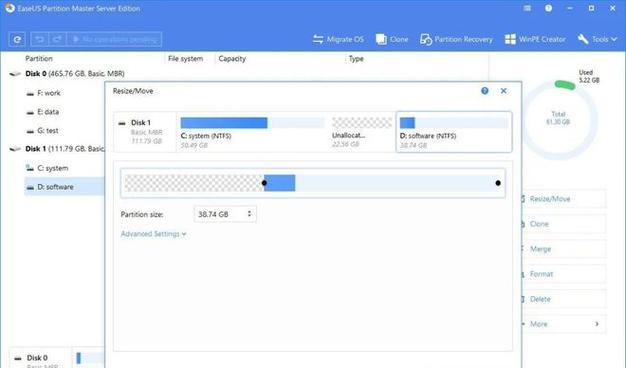Select the D: software (NTFS) block in the dialog

tap(454, 132)
